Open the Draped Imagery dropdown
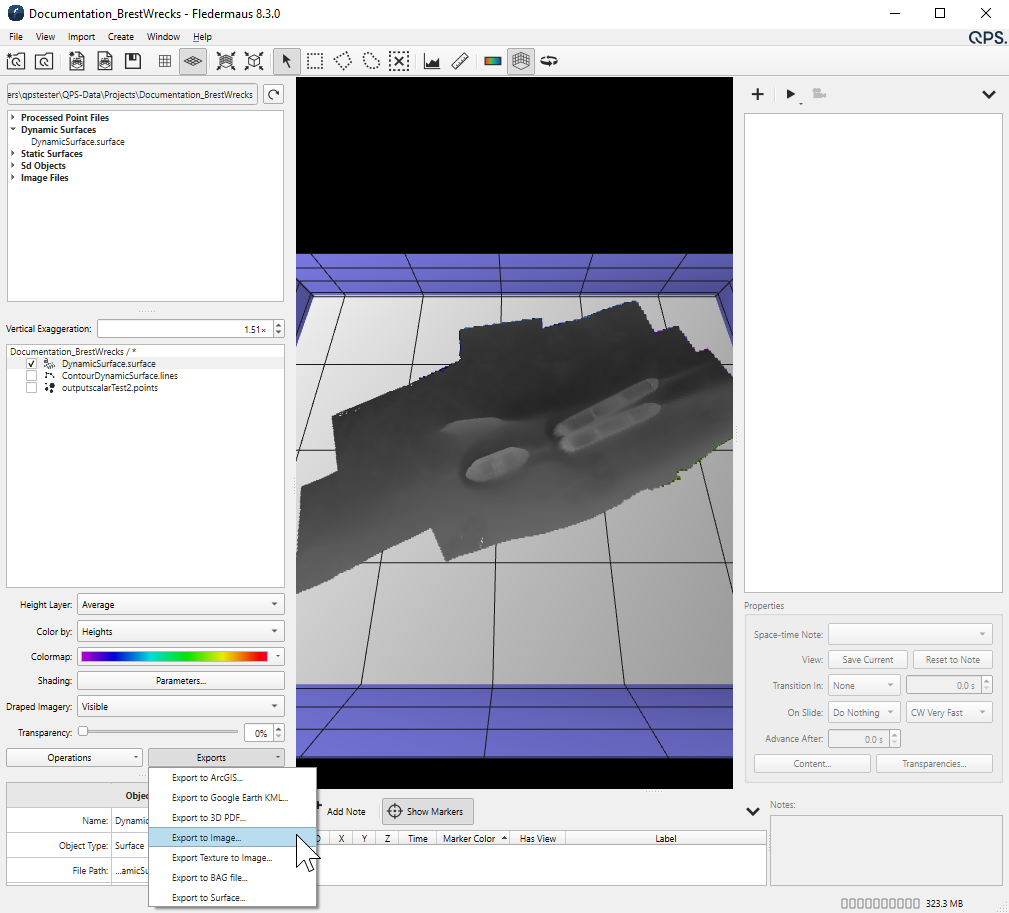This screenshot has width=1009, height=913. point(180,707)
